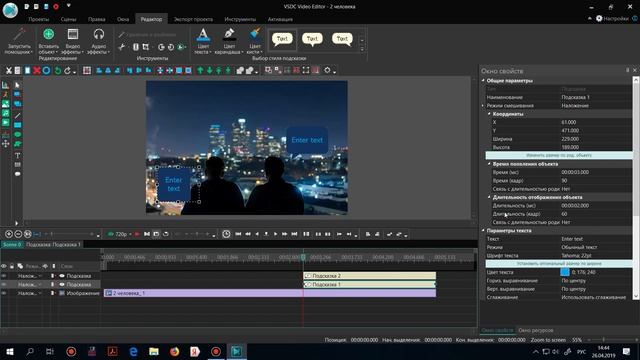Open Audio Effects headphones icon
640x360 pixels.
pyautogui.click(x=99, y=34)
